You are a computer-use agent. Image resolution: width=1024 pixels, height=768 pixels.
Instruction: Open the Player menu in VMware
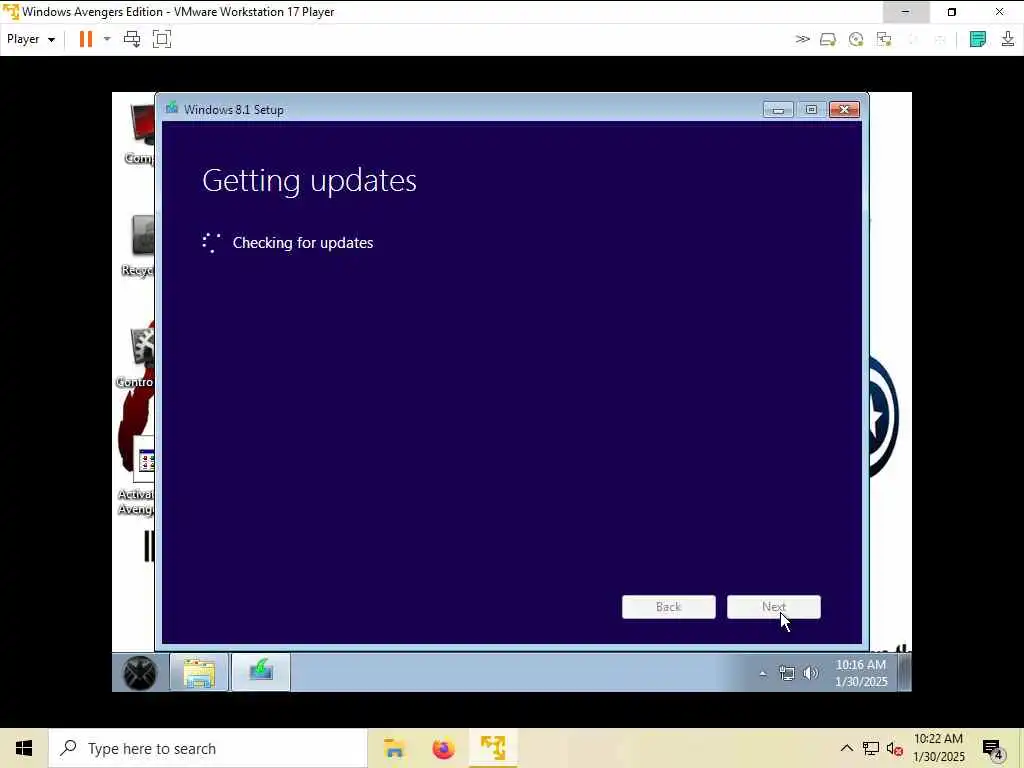[31, 39]
